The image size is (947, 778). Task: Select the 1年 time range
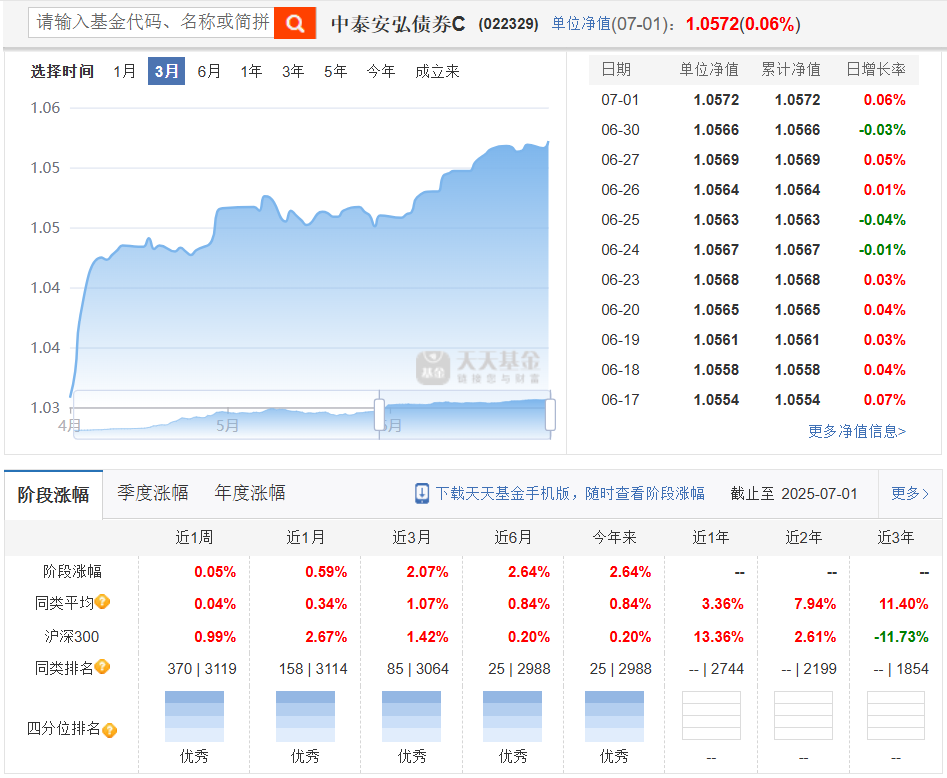[251, 71]
